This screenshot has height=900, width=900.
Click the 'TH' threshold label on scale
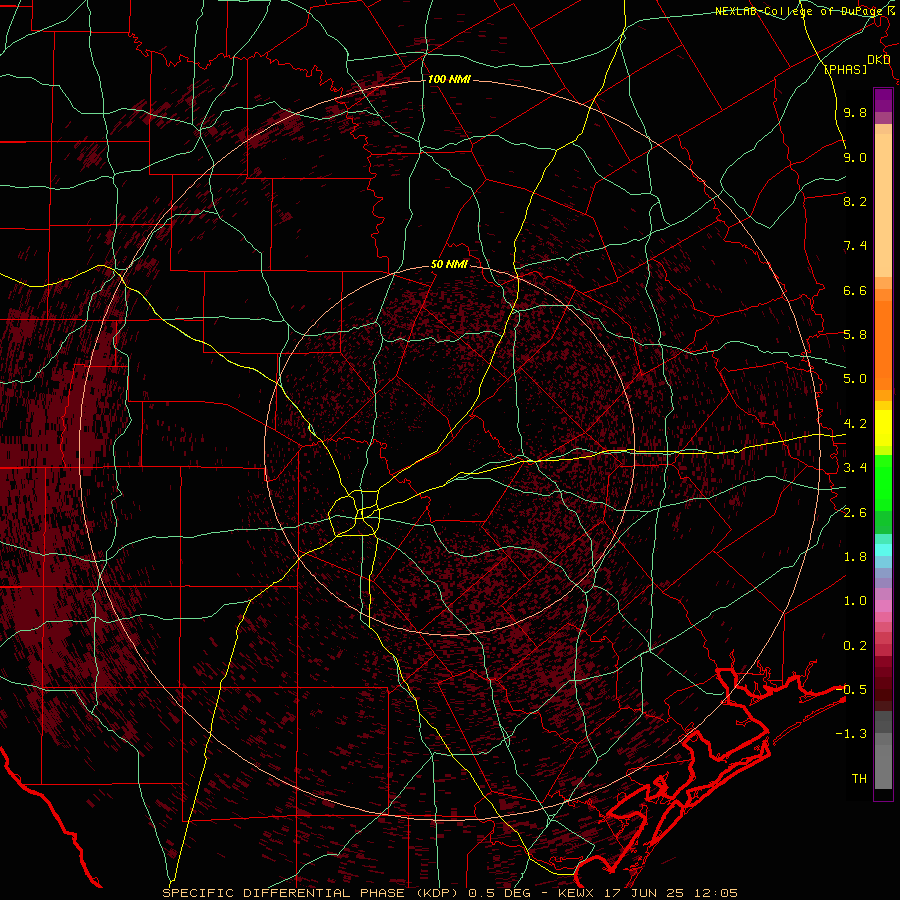coord(859,778)
